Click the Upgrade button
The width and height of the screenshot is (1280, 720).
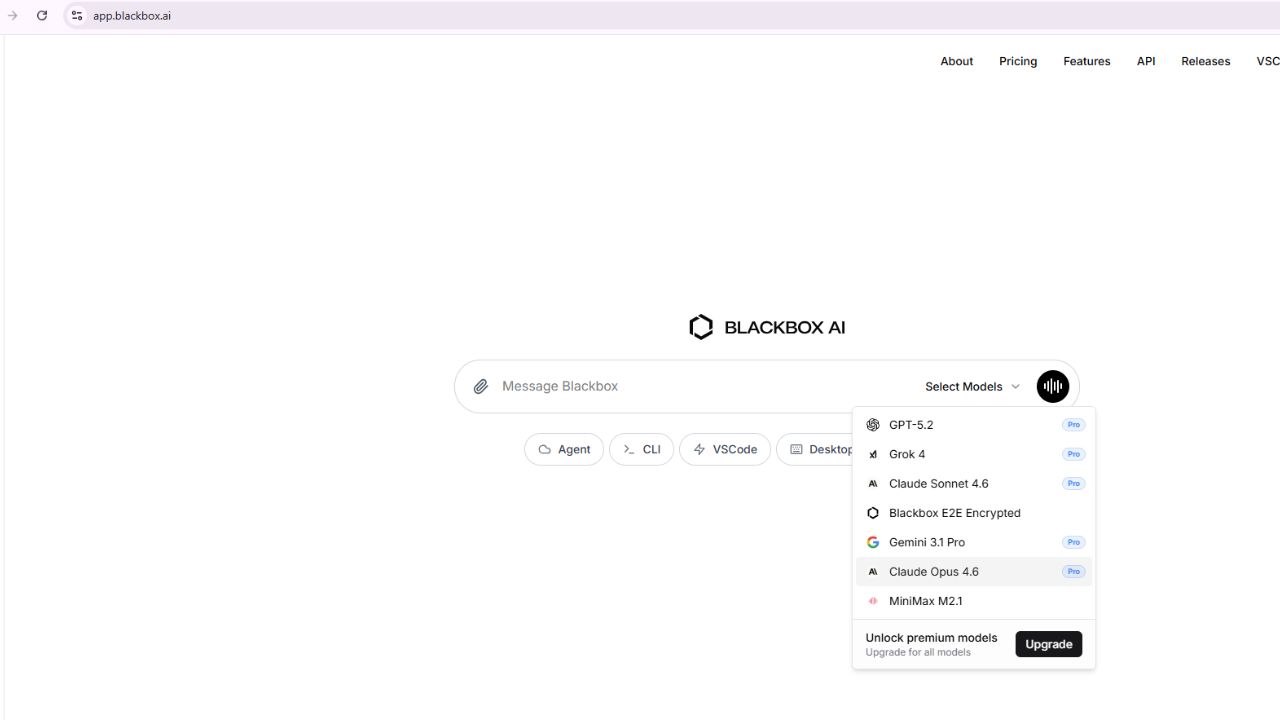tap(1048, 644)
